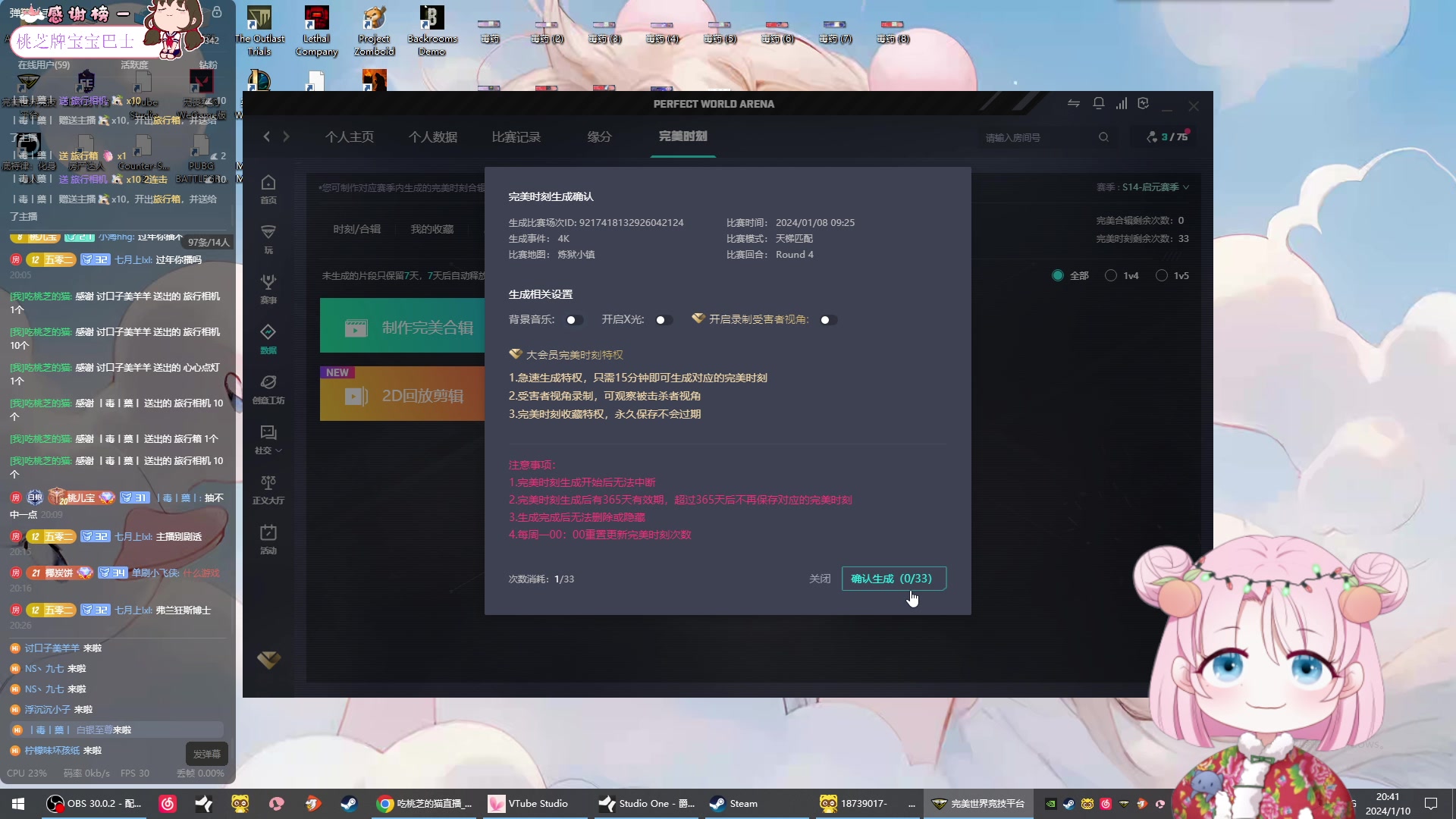Open the 完美时刻 tab

(683, 136)
